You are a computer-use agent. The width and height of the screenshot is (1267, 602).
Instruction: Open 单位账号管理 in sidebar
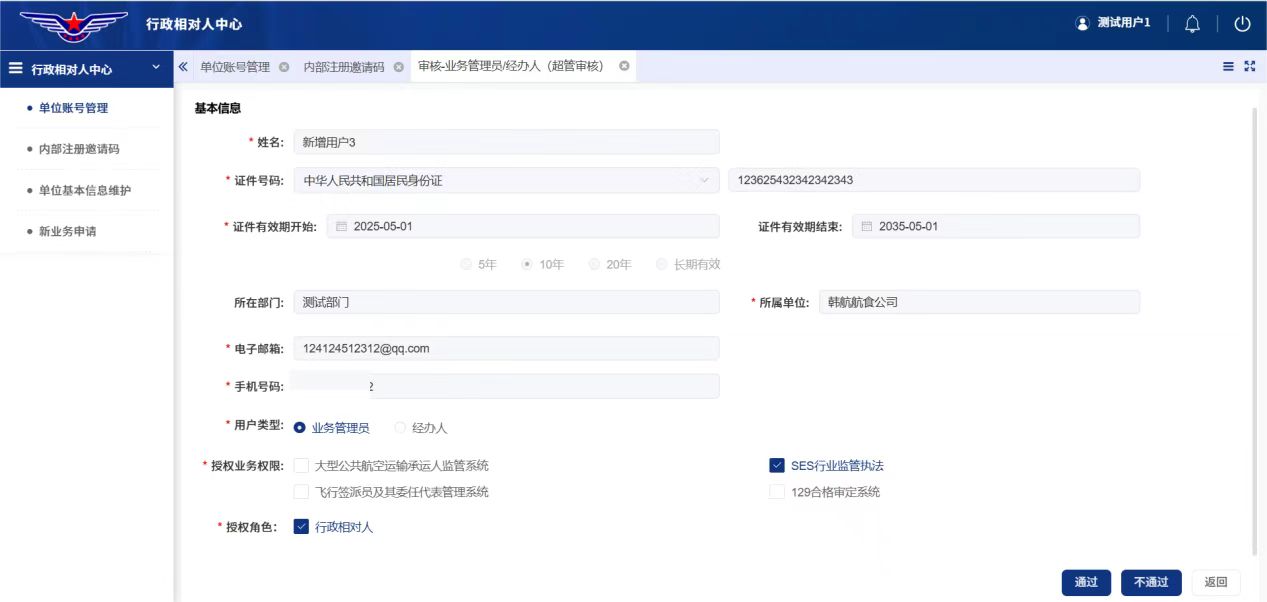[x=73, y=108]
